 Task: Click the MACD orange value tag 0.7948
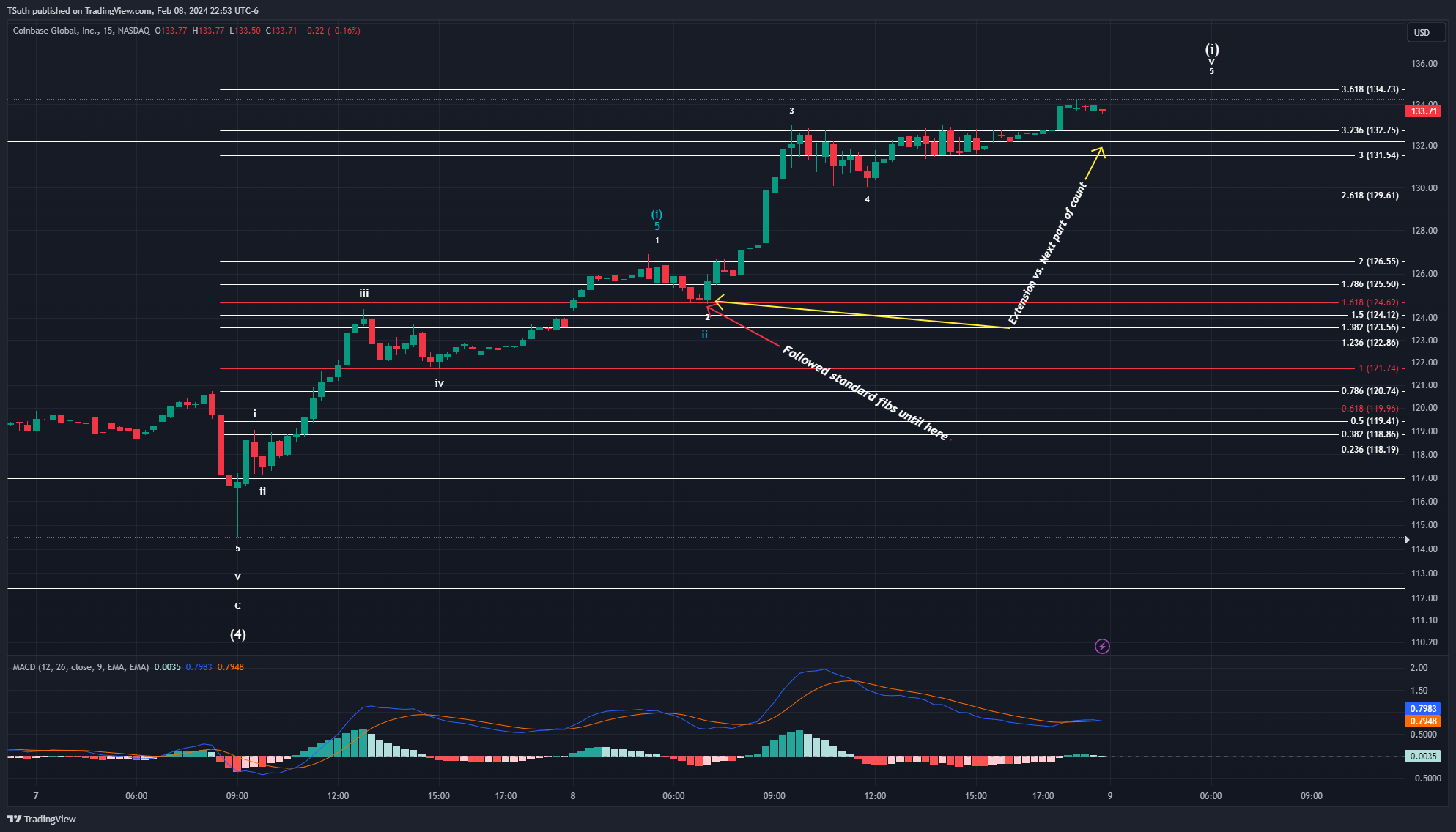1423,721
